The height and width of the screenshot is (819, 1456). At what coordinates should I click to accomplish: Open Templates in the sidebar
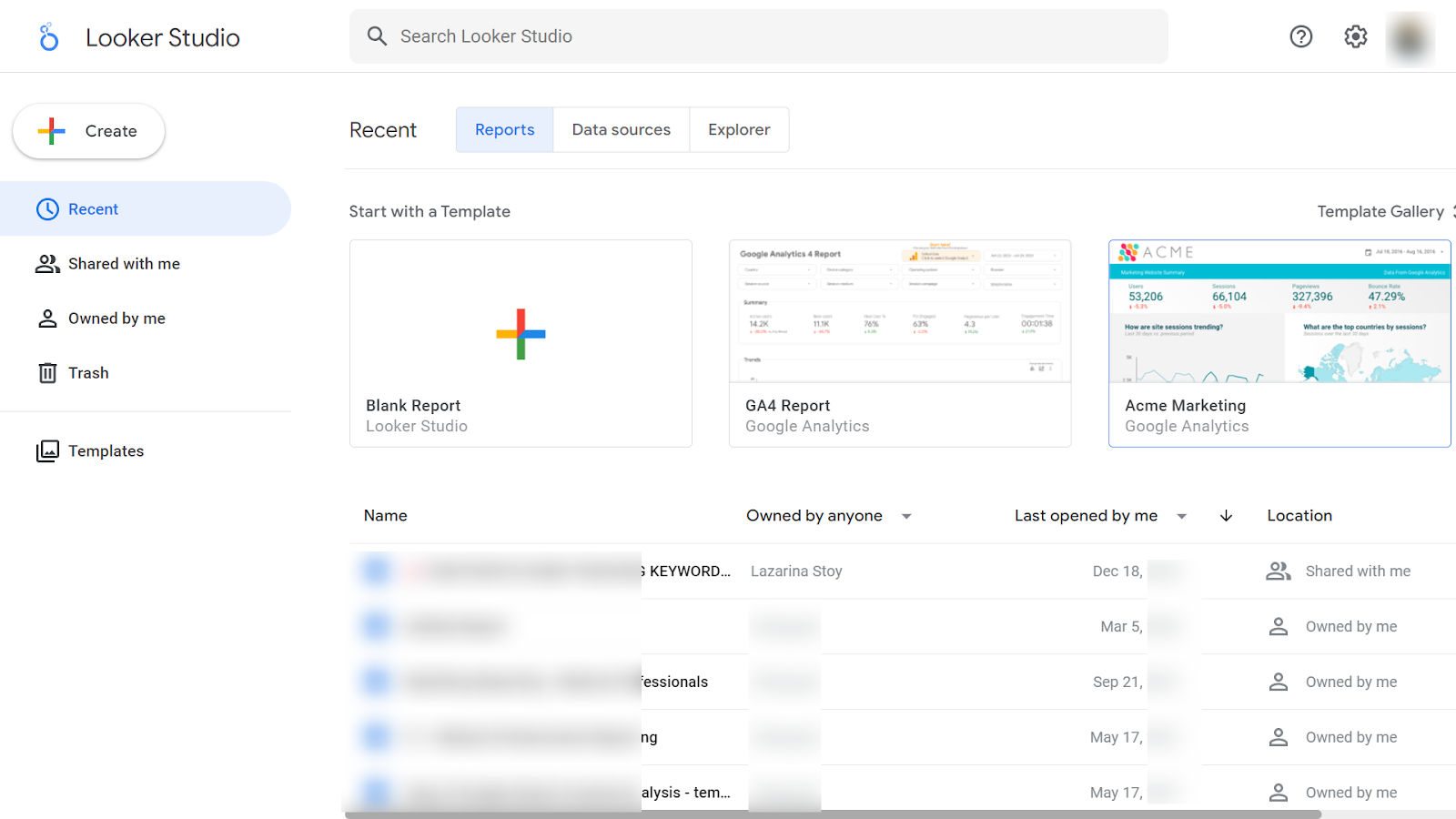pyautogui.click(x=146, y=451)
